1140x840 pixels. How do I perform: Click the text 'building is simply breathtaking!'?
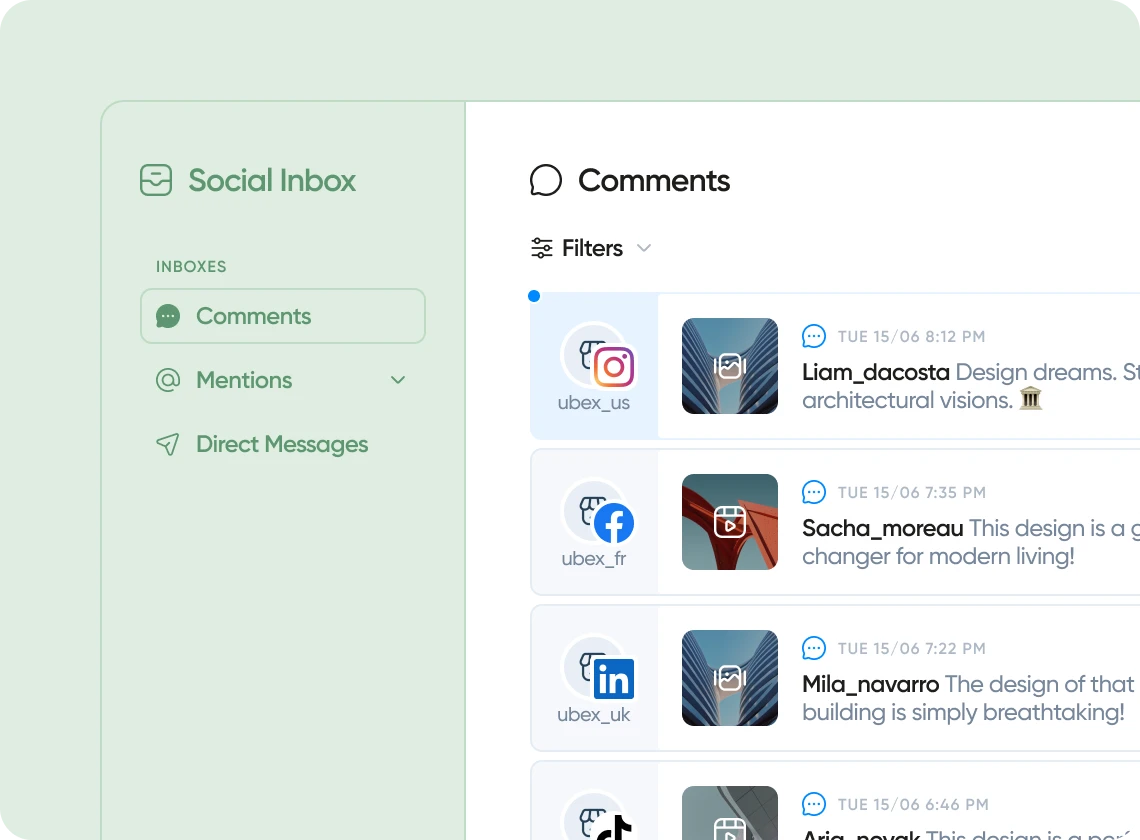(x=963, y=712)
